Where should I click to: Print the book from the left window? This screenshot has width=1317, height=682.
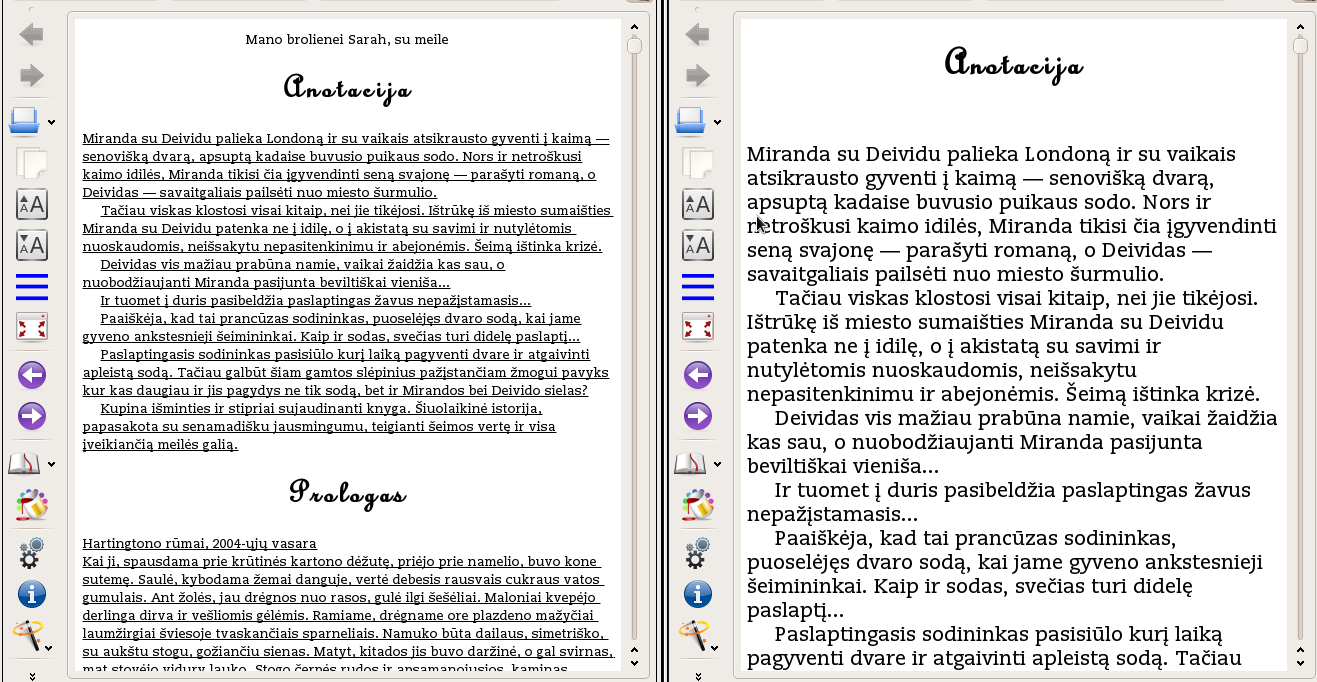point(25,121)
